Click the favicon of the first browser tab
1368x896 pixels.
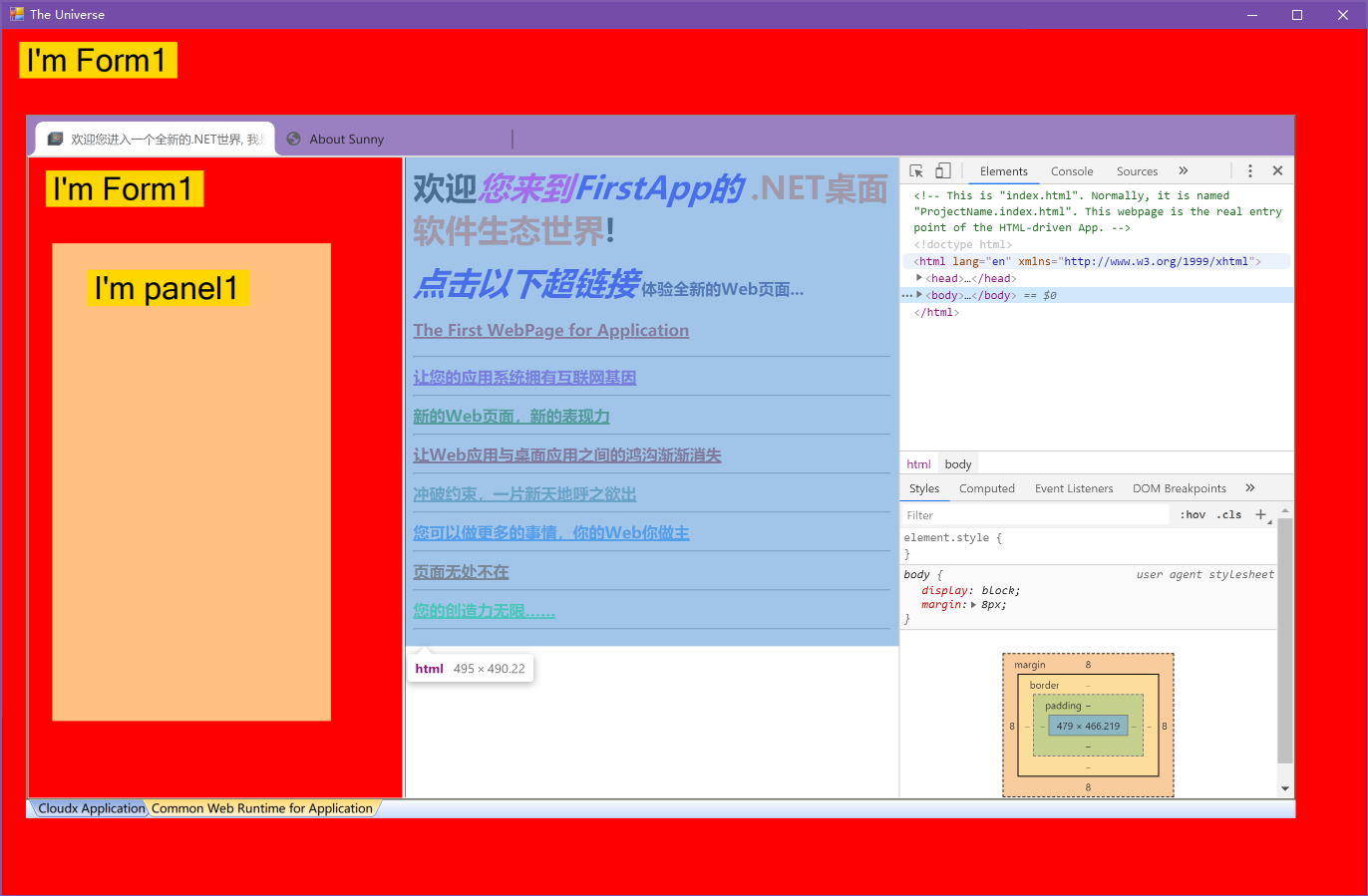pos(56,140)
